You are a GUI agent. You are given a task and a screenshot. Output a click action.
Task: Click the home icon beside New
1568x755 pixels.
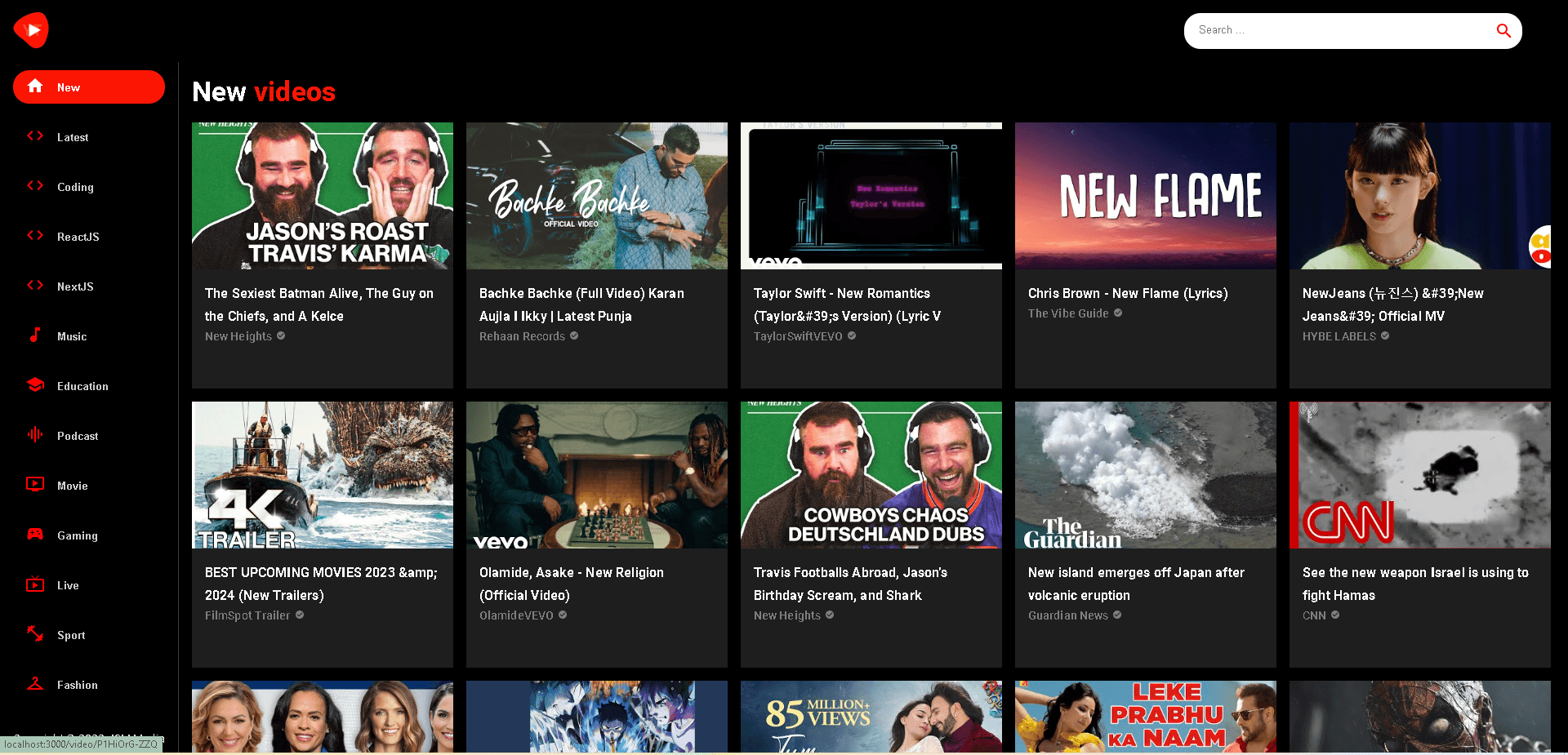[35, 87]
